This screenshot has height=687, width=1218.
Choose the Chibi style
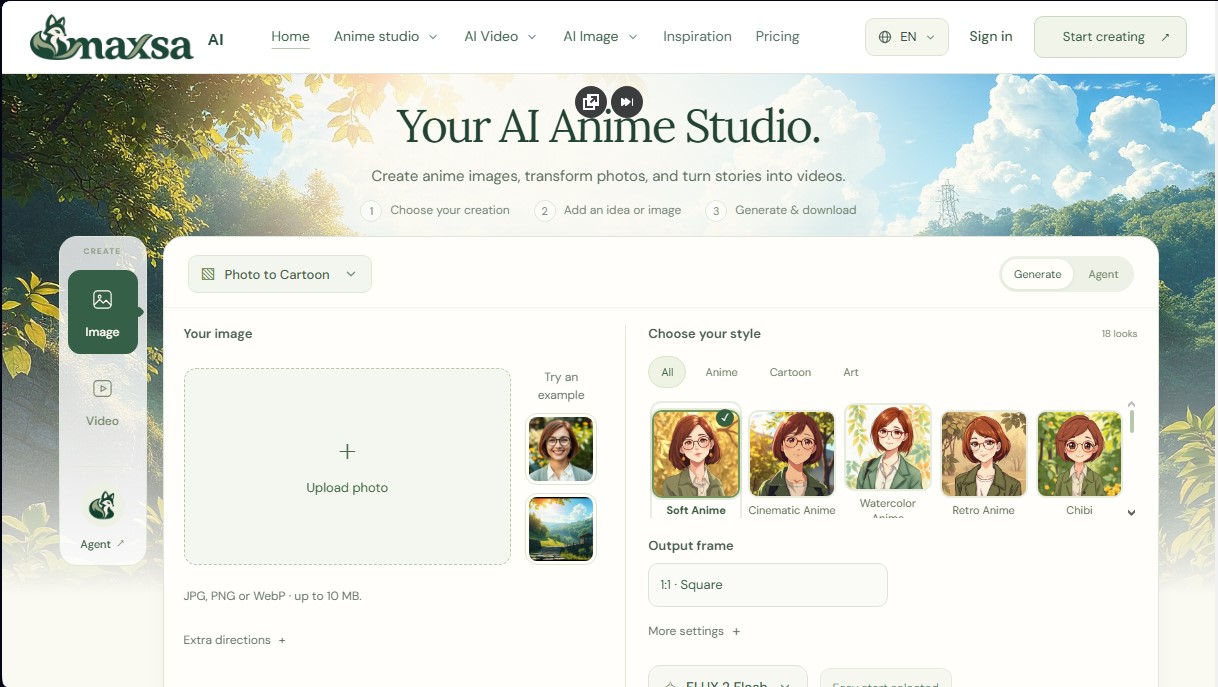tap(1079, 462)
